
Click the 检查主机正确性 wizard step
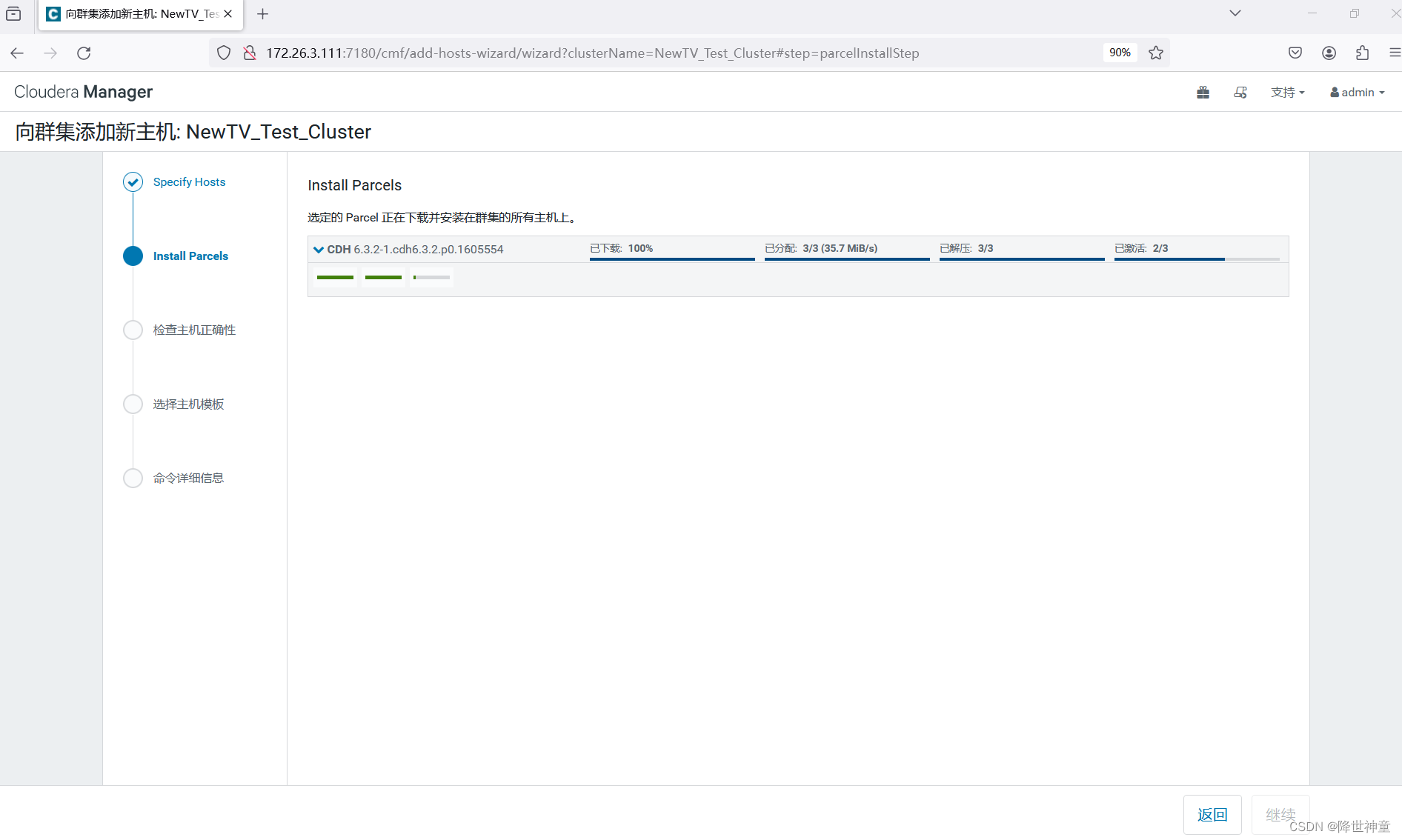194,330
